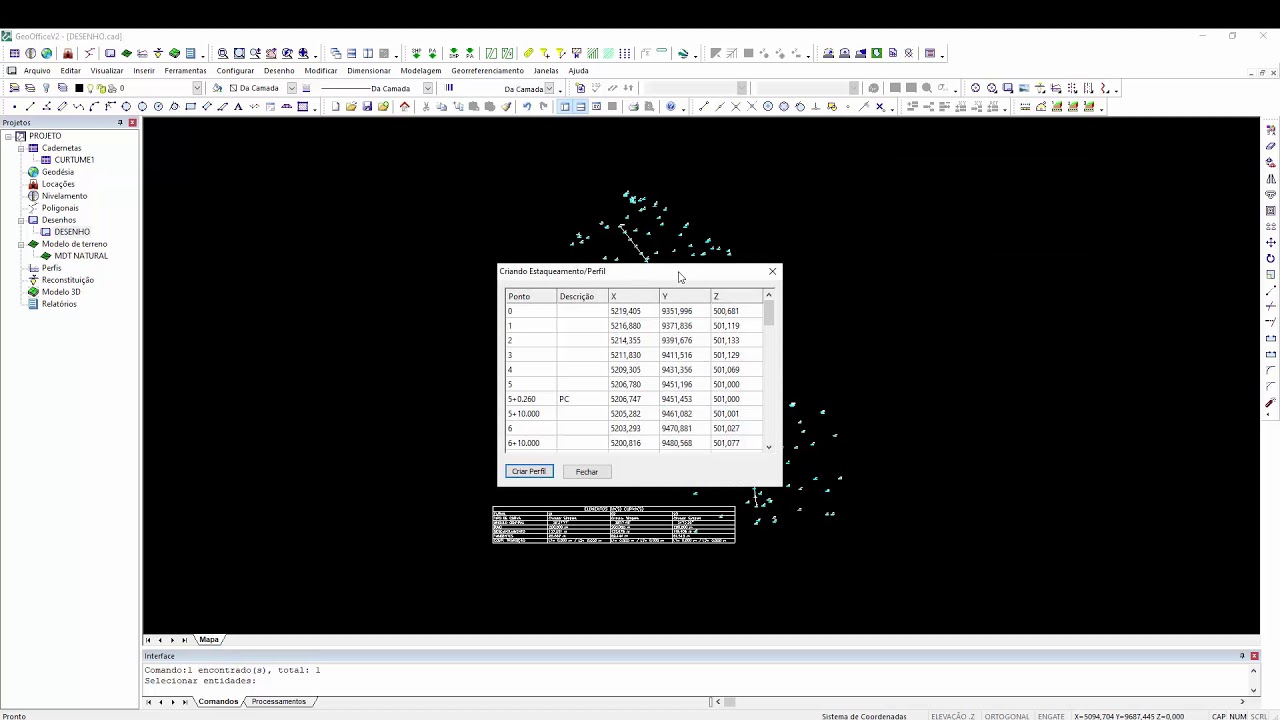The height and width of the screenshot is (720, 1280).
Task: Select MDT NATURAL tree item
Action: pos(81,256)
